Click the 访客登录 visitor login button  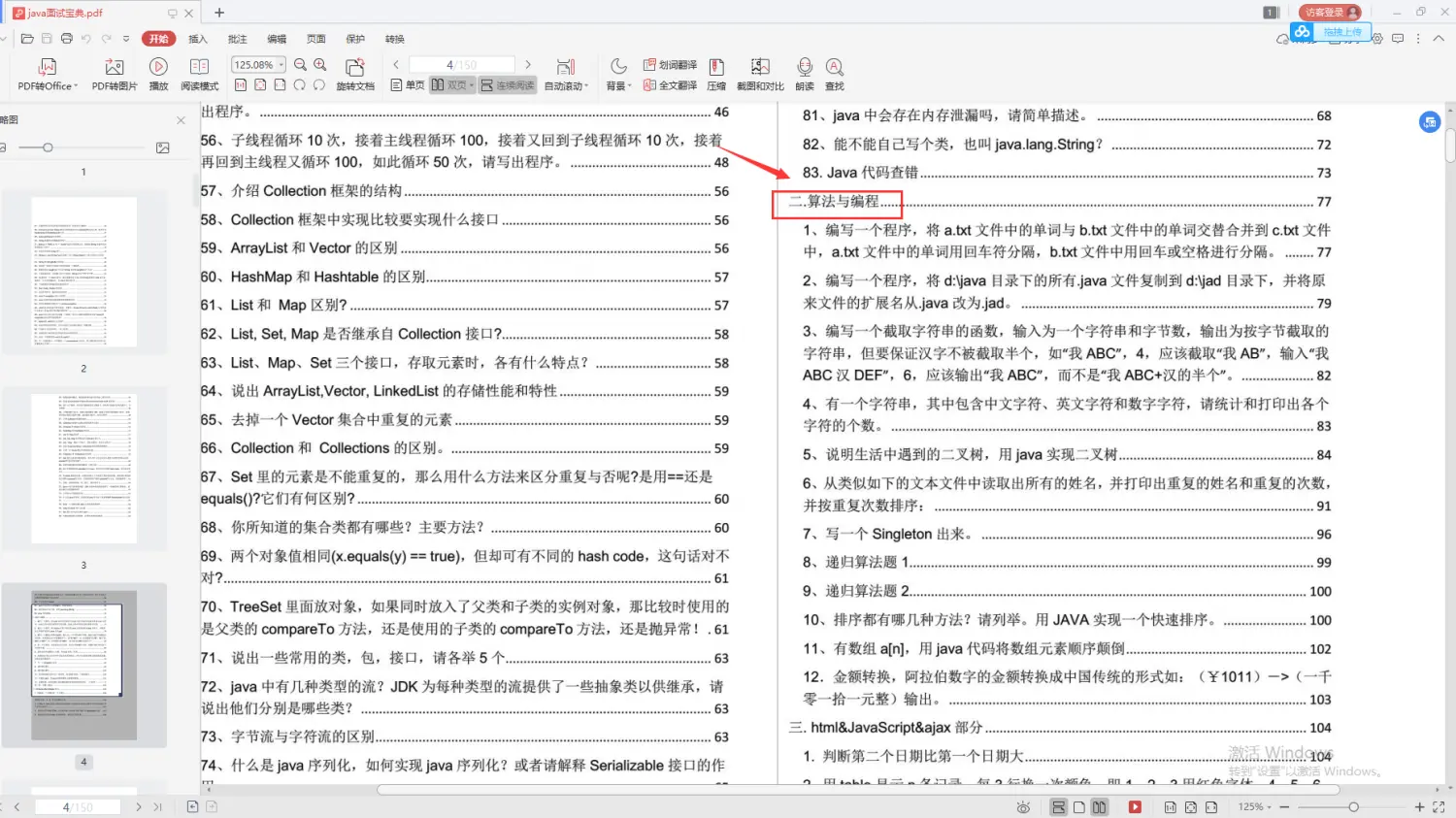(1328, 13)
